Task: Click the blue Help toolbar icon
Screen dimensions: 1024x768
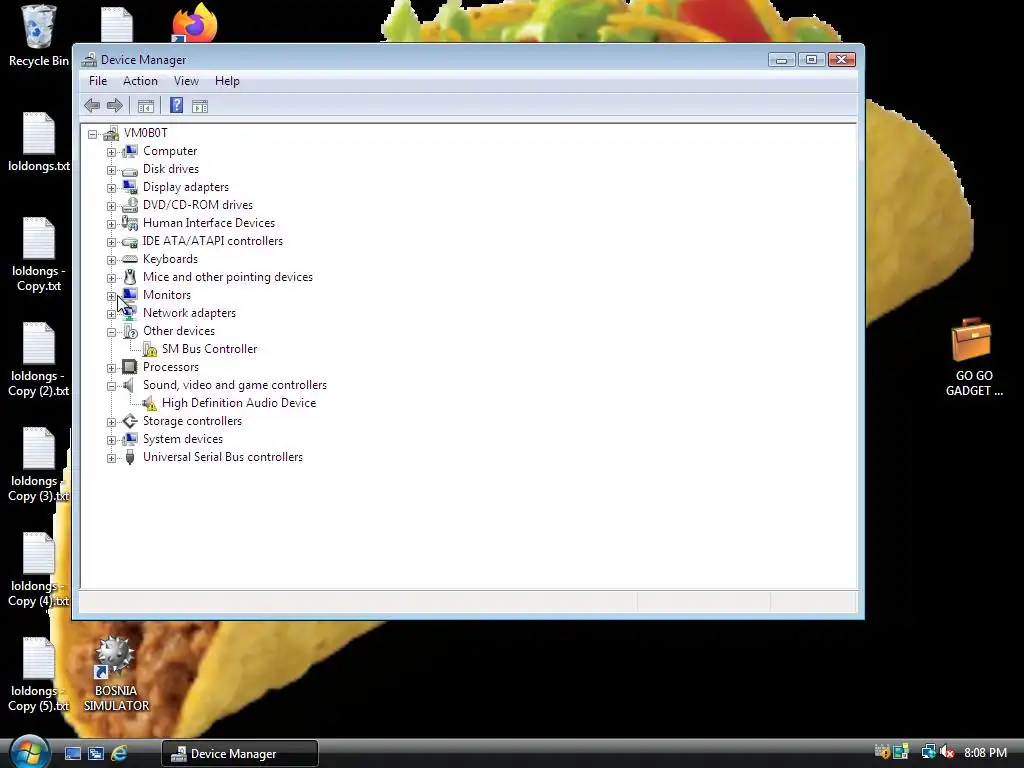Action: 176,105
